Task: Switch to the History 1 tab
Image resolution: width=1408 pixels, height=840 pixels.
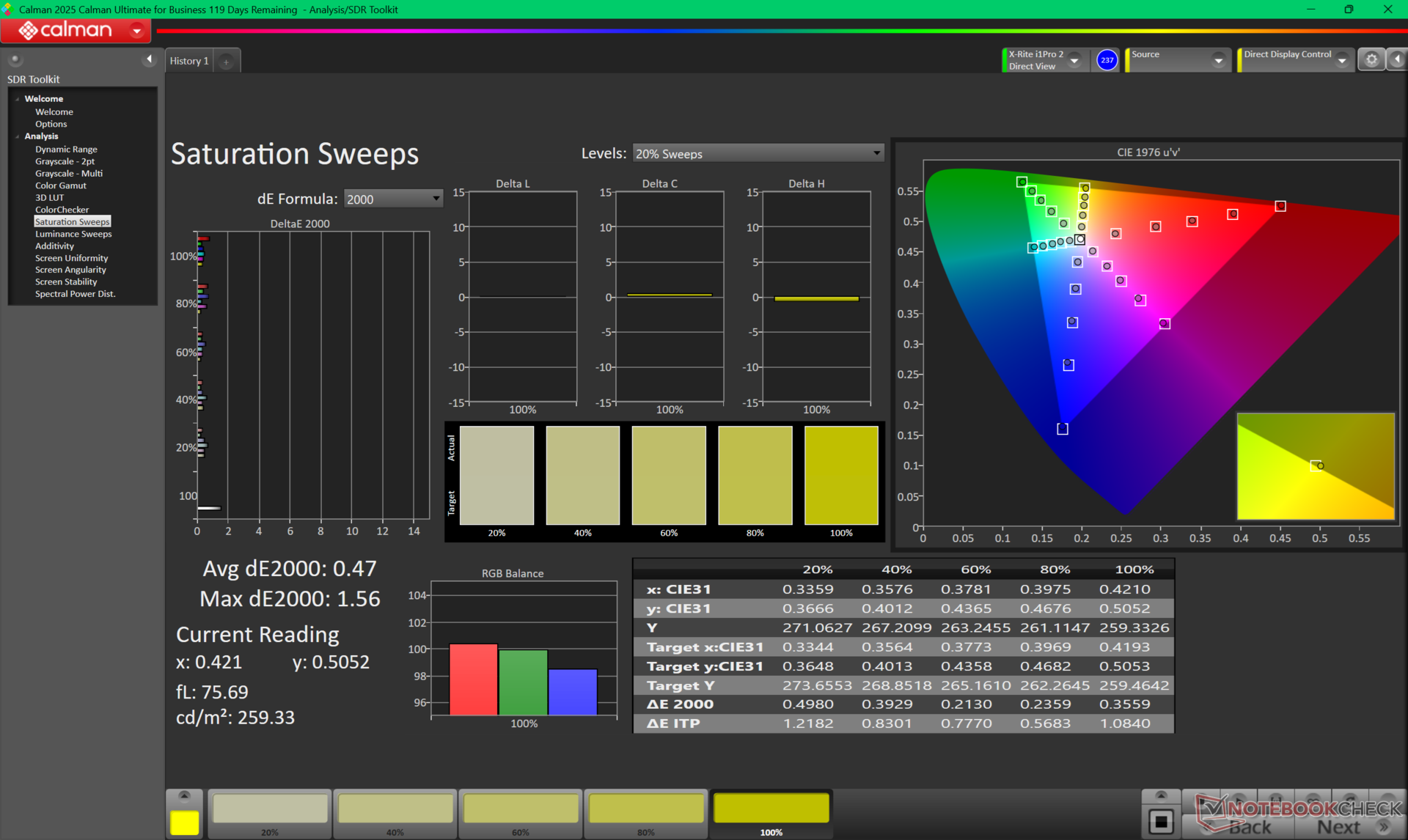Action: [189, 61]
